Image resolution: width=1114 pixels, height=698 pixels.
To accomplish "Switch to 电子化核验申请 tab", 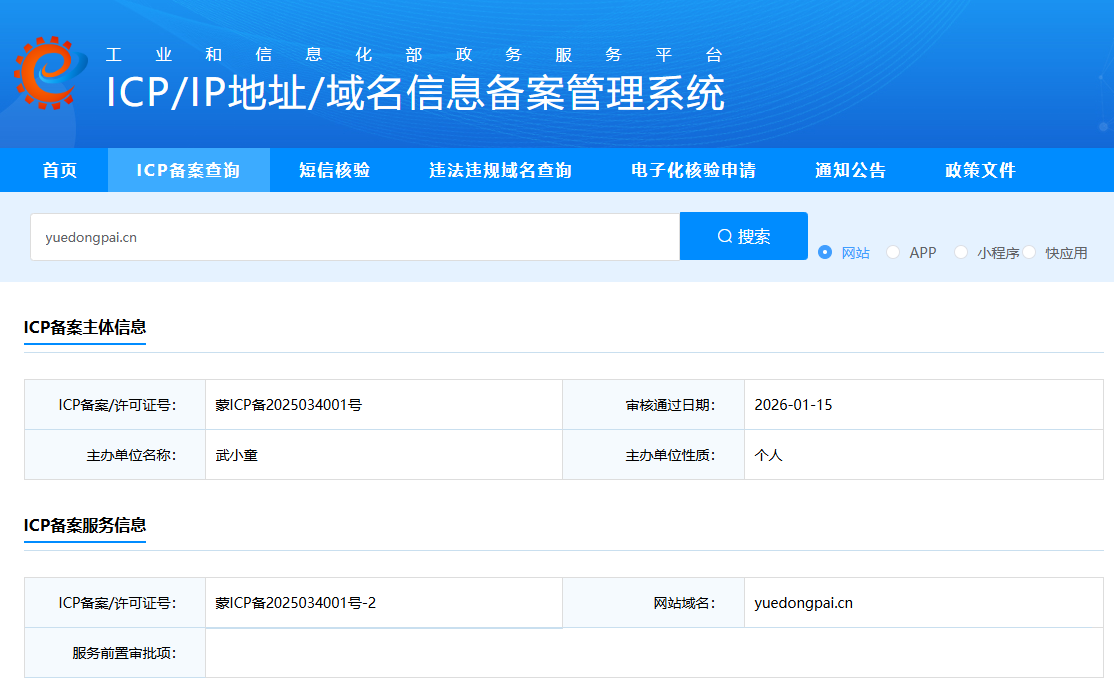I will coord(693,171).
